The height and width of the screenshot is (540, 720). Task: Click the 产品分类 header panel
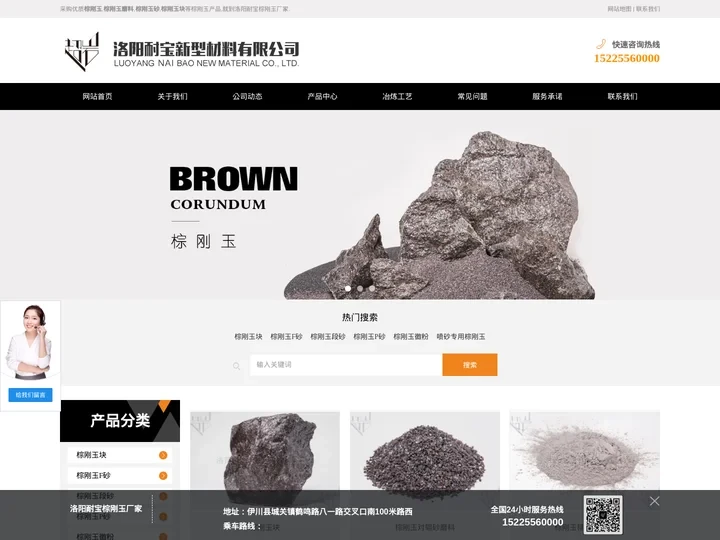120,421
